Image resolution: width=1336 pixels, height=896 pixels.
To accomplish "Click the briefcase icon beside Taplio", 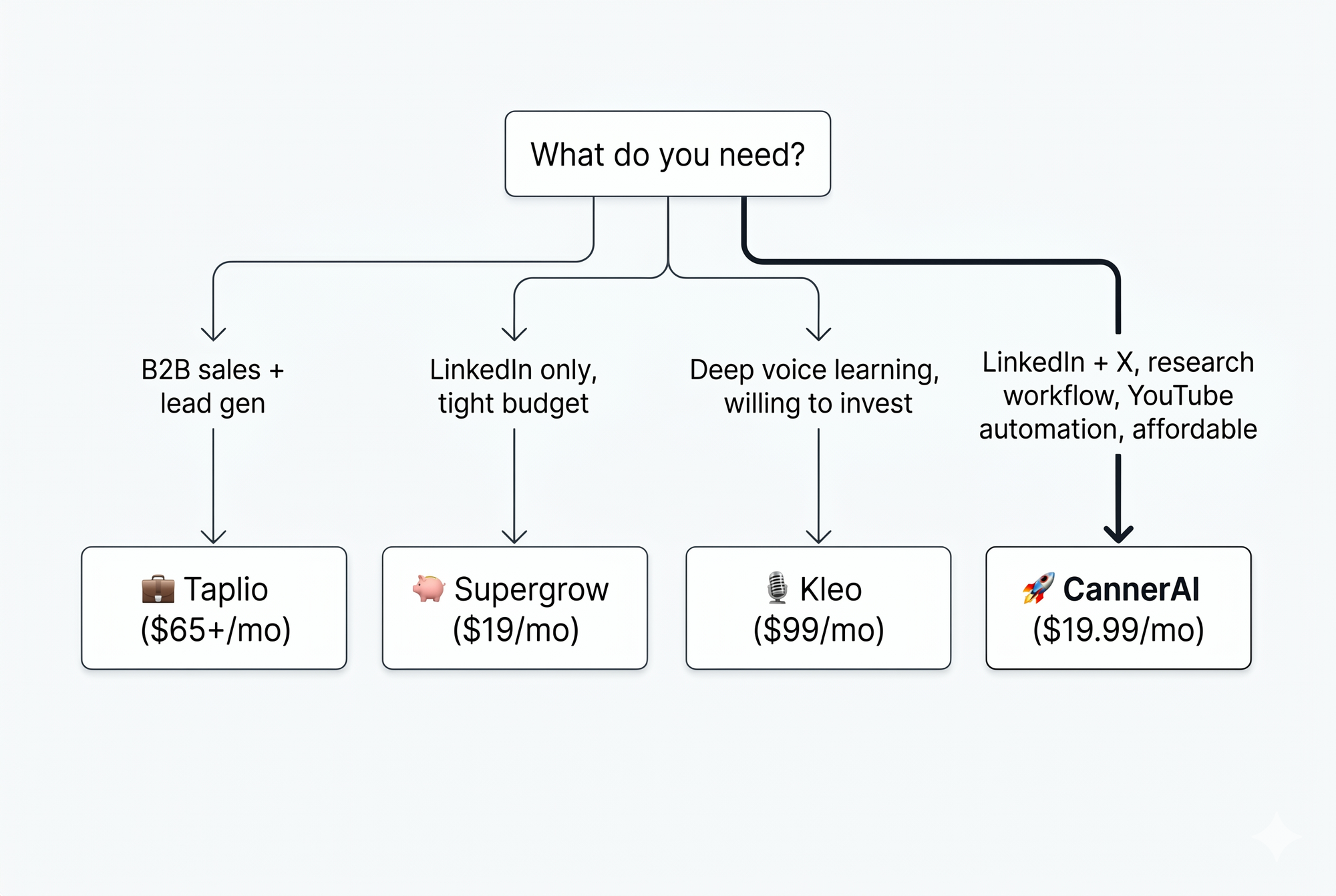I will pos(158,589).
